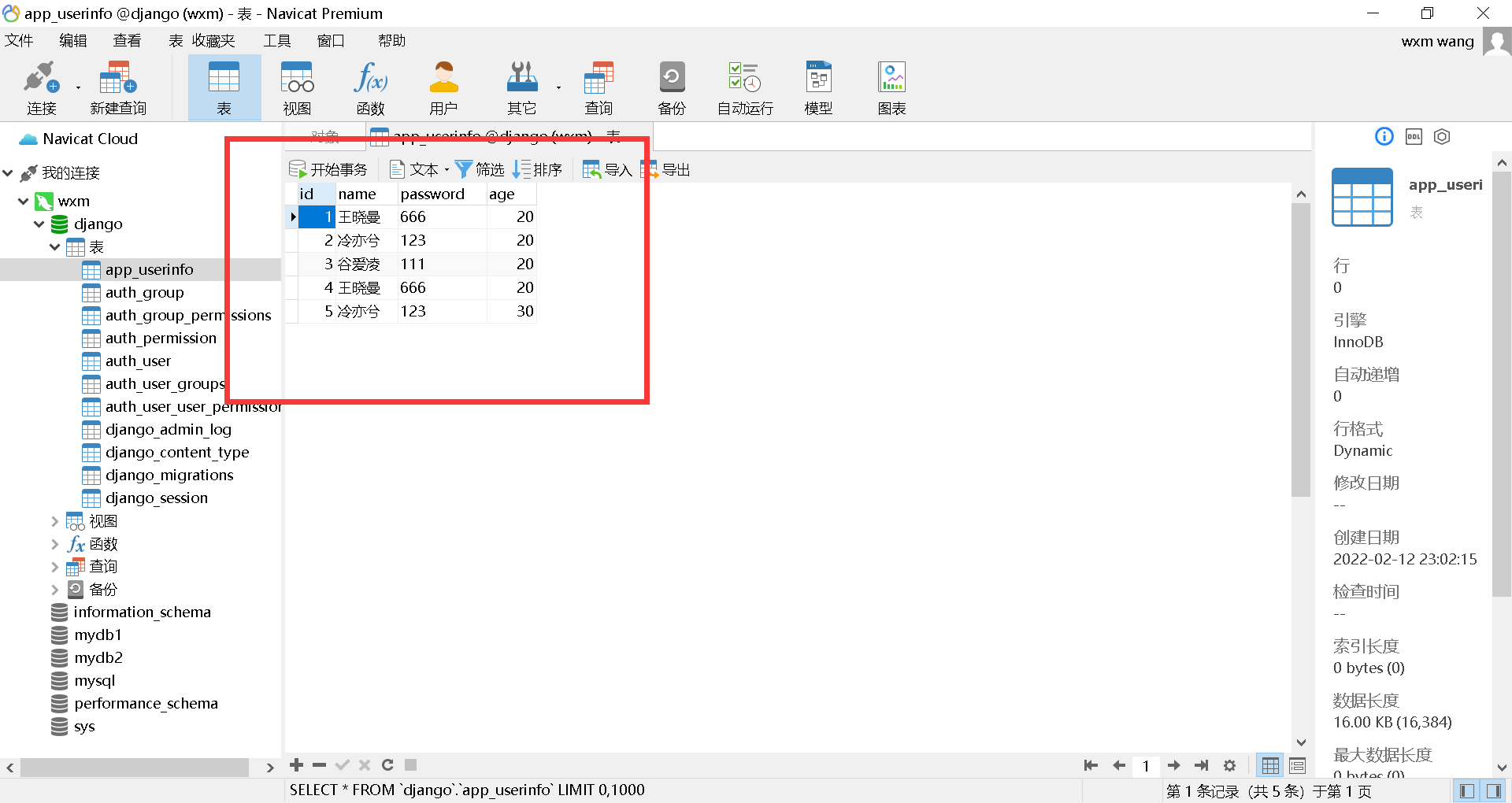Apply 排序 (Sort) on the data grid
The image size is (1512, 803).
click(x=537, y=168)
